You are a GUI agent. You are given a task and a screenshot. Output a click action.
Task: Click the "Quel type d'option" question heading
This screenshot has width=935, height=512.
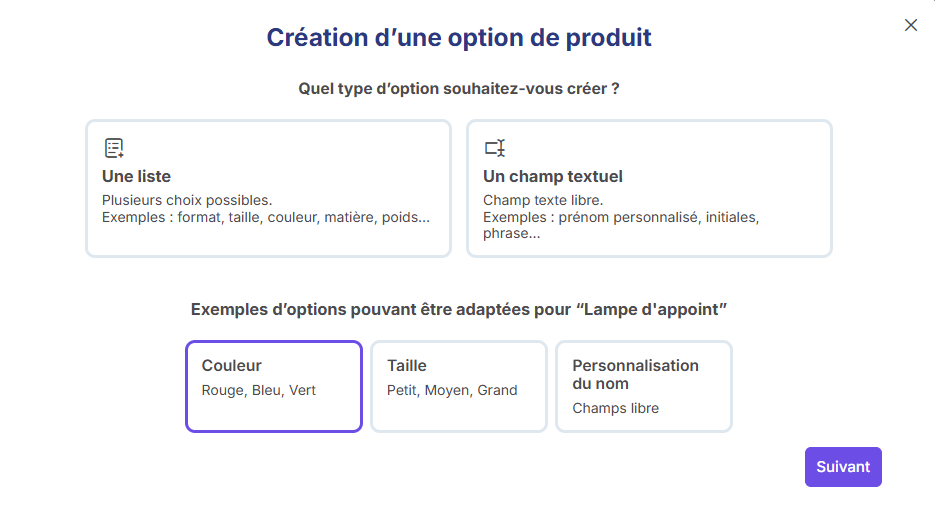click(459, 89)
